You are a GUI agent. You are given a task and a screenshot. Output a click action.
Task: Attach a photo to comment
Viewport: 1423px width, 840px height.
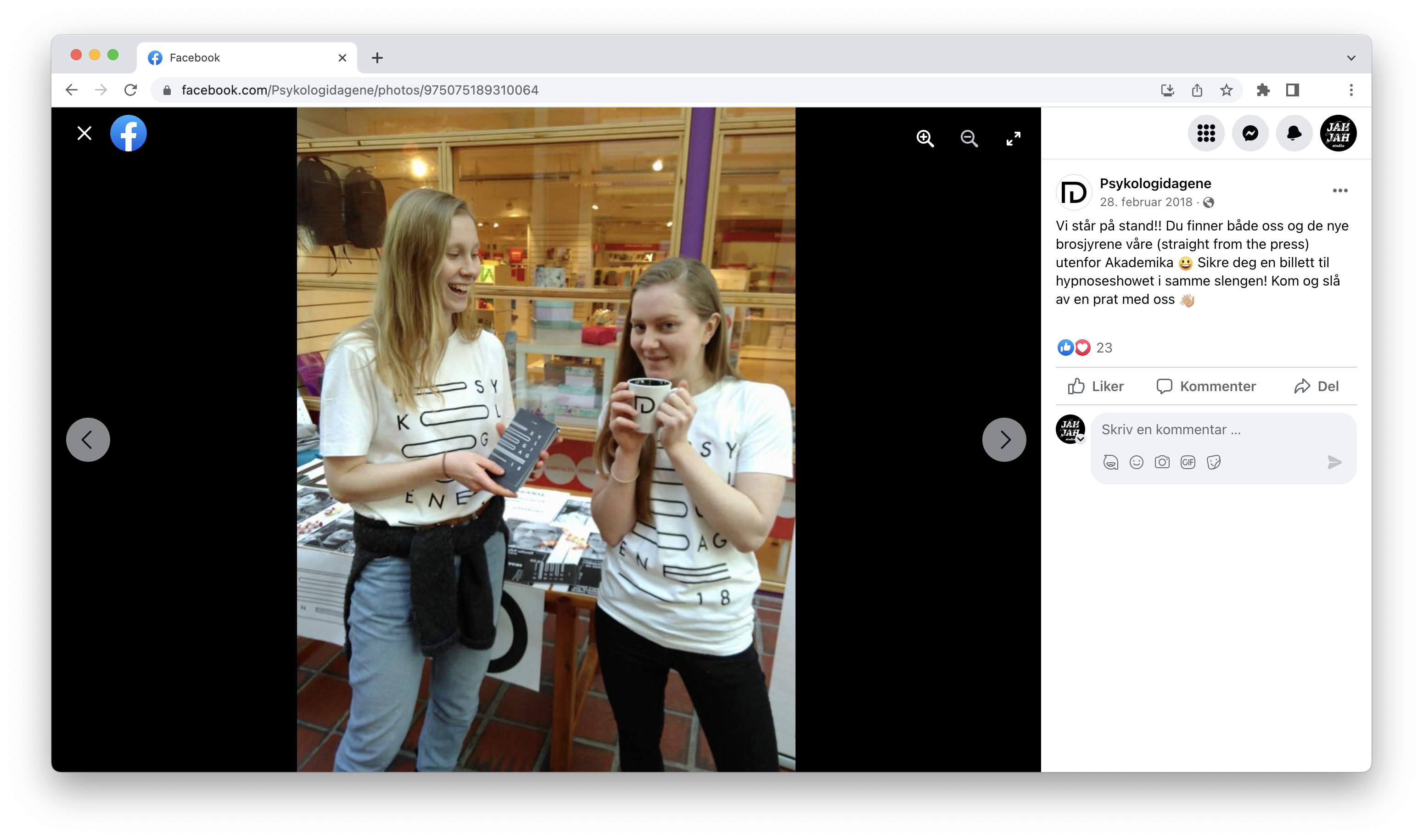pos(1162,462)
